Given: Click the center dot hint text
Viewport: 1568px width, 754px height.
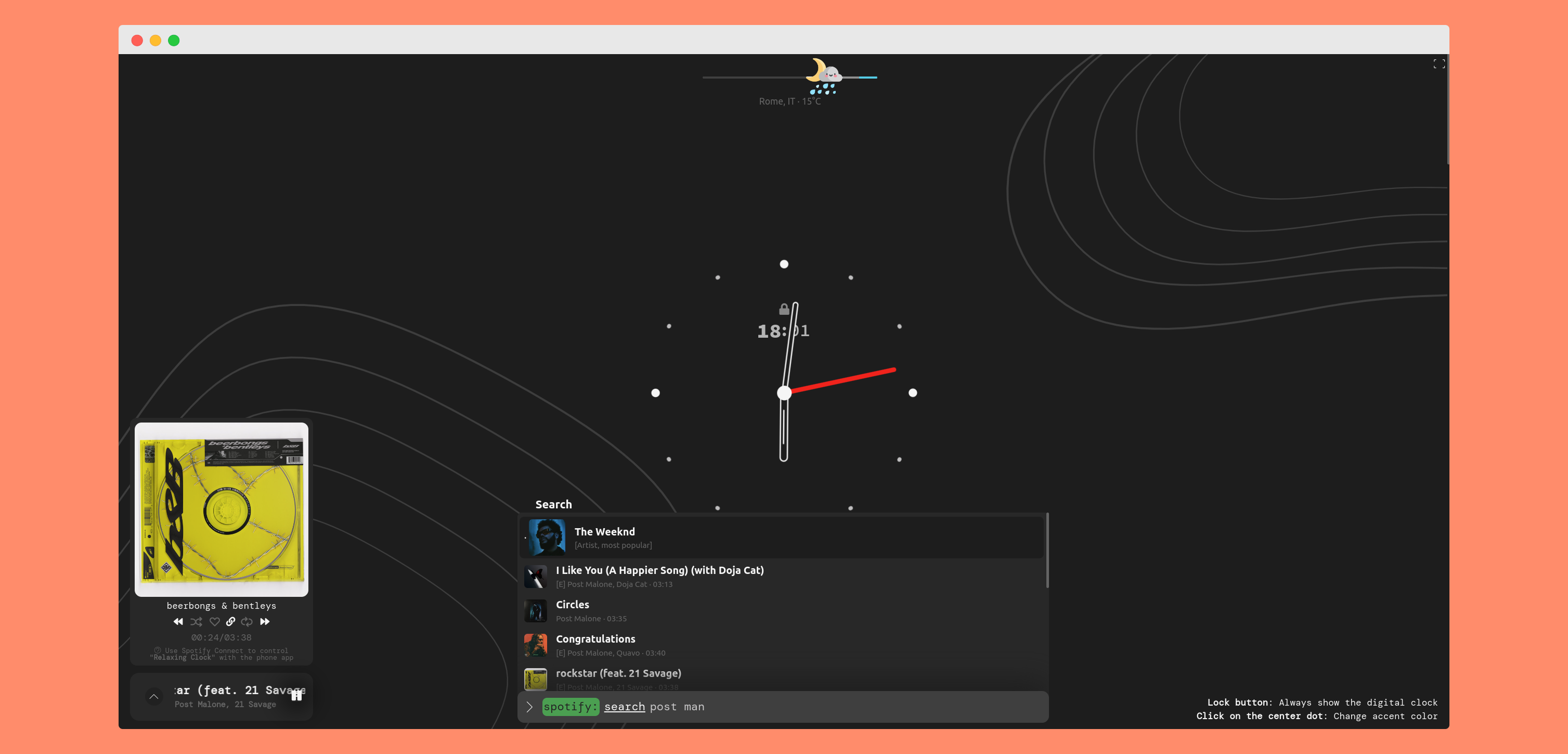Looking at the screenshot, I should point(1317,716).
